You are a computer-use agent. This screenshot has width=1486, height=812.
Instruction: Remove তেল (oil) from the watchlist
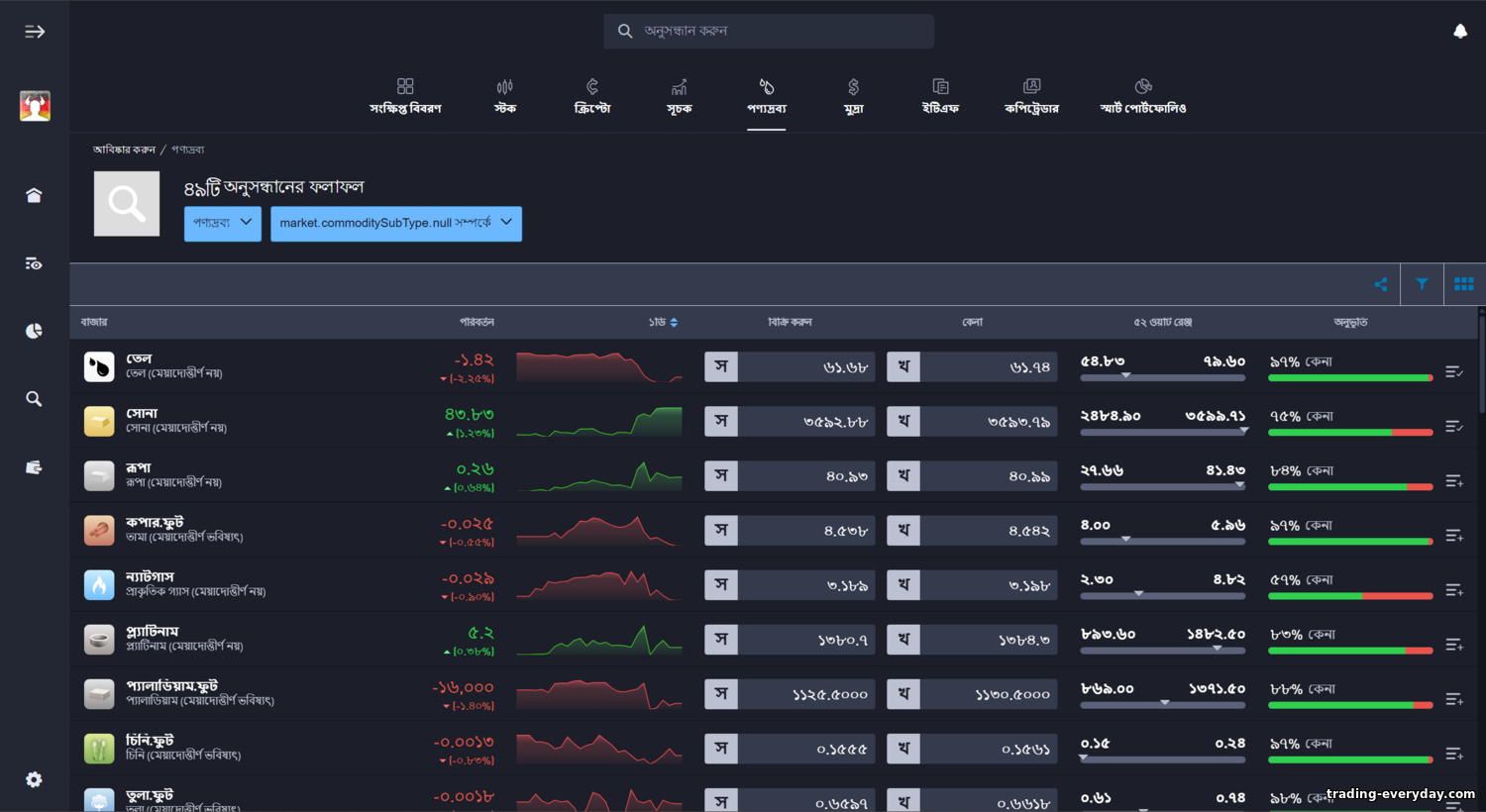pyautogui.click(x=1453, y=372)
